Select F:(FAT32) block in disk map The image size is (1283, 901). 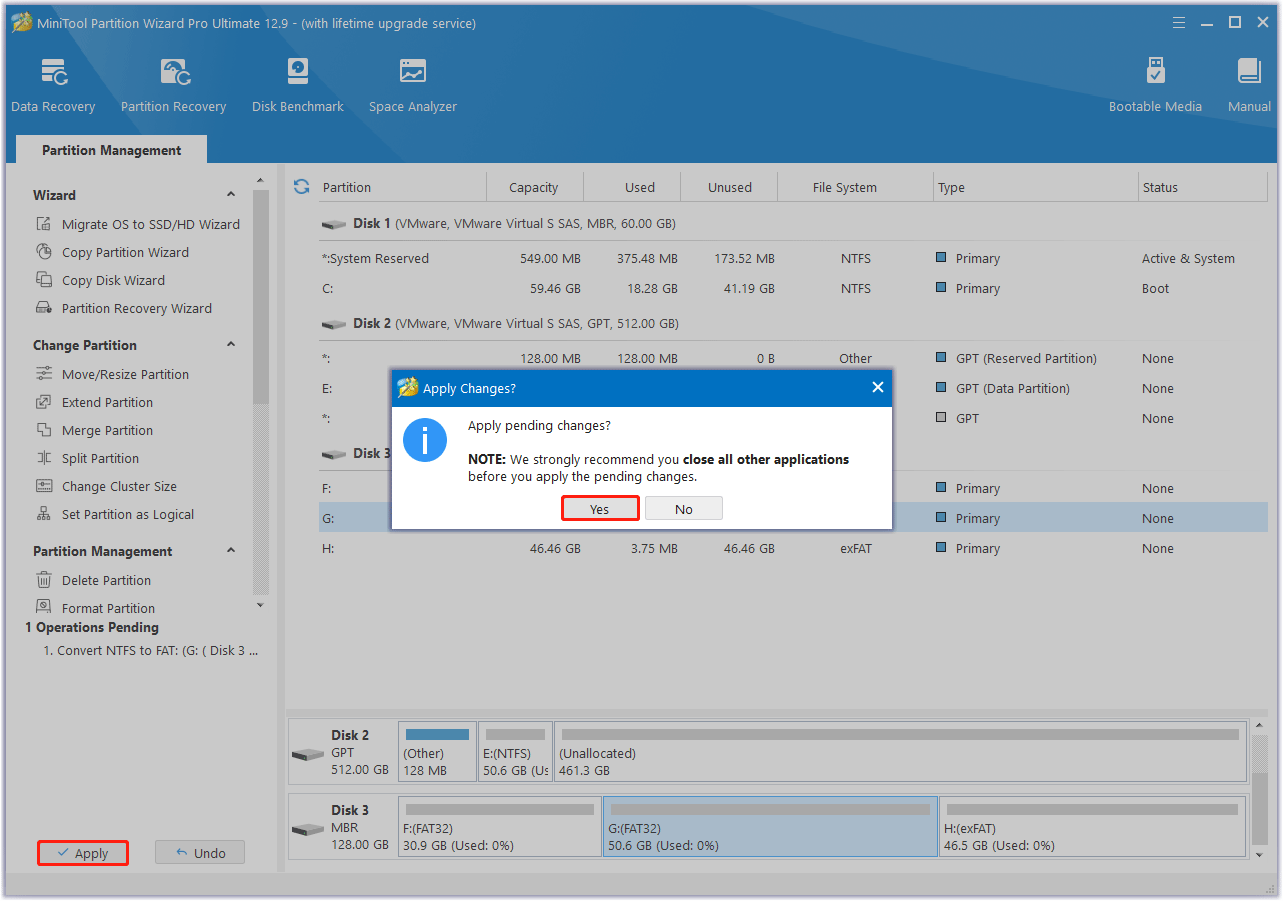[x=499, y=827]
